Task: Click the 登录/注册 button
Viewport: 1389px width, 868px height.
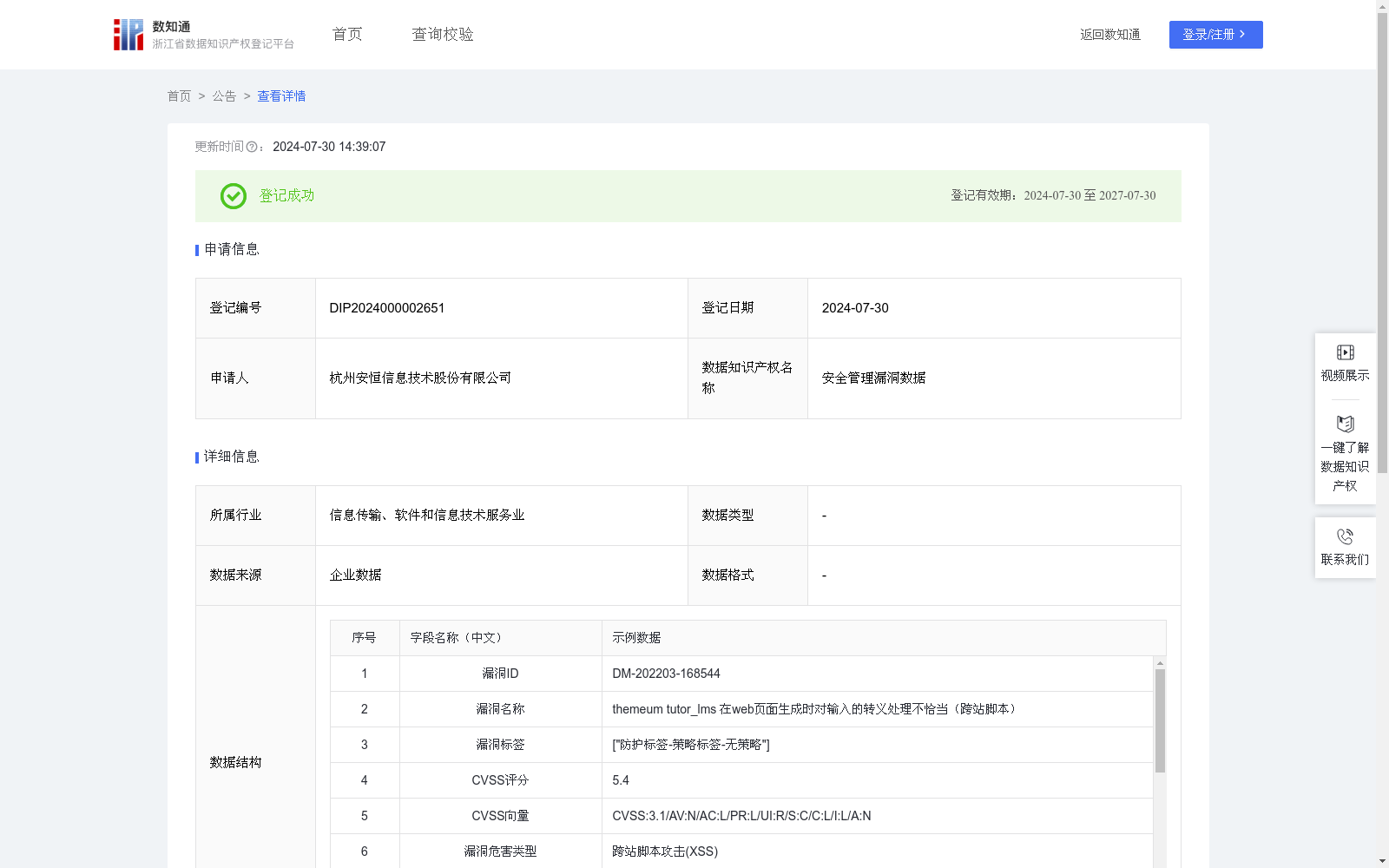Action: pyautogui.click(x=1215, y=35)
